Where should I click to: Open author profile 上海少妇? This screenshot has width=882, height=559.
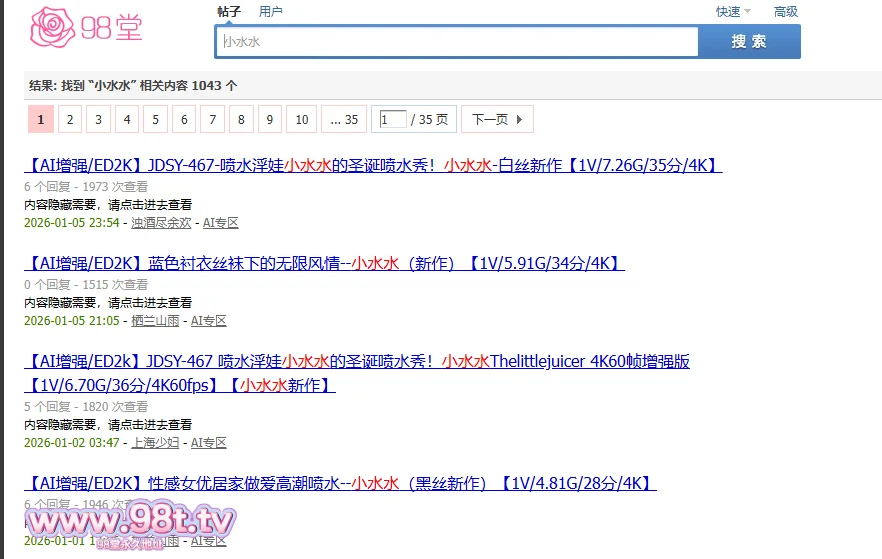pyautogui.click(x=155, y=443)
